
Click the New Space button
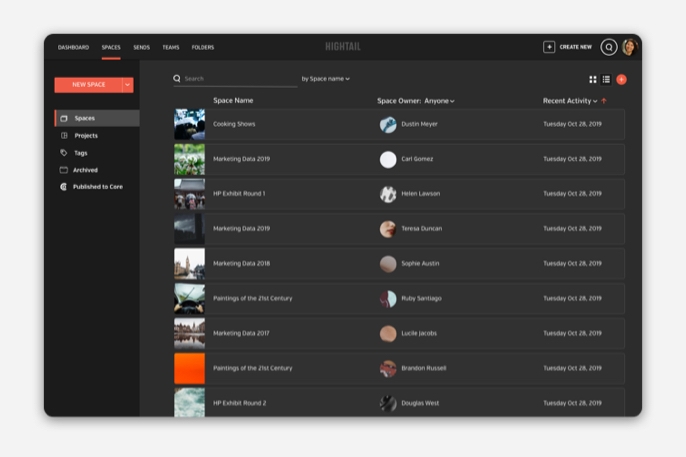(x=88, y=85)
